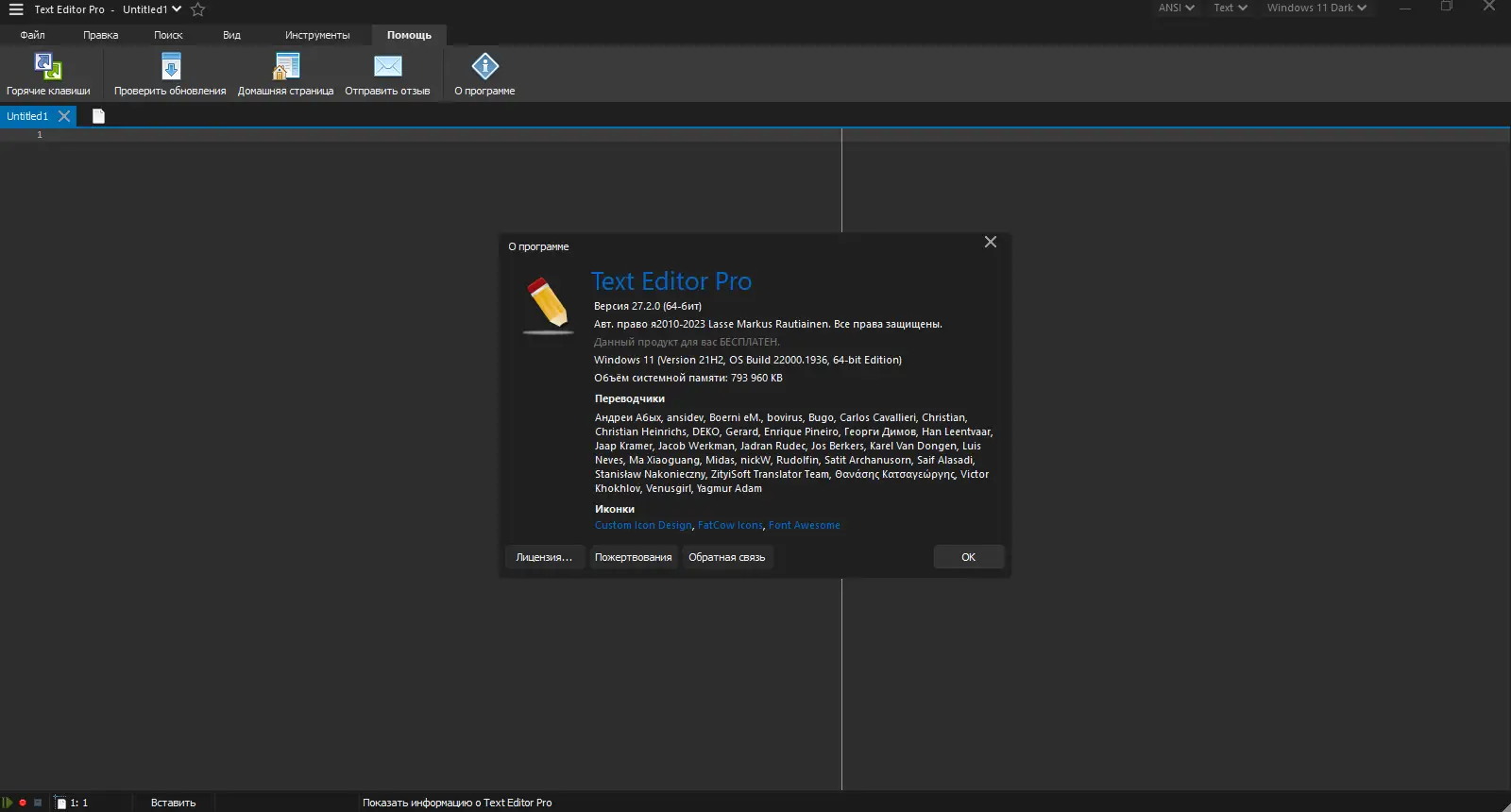Click the document icon in status bar
Viewport: 1511px width, 812px height.
tap(60, 803)
